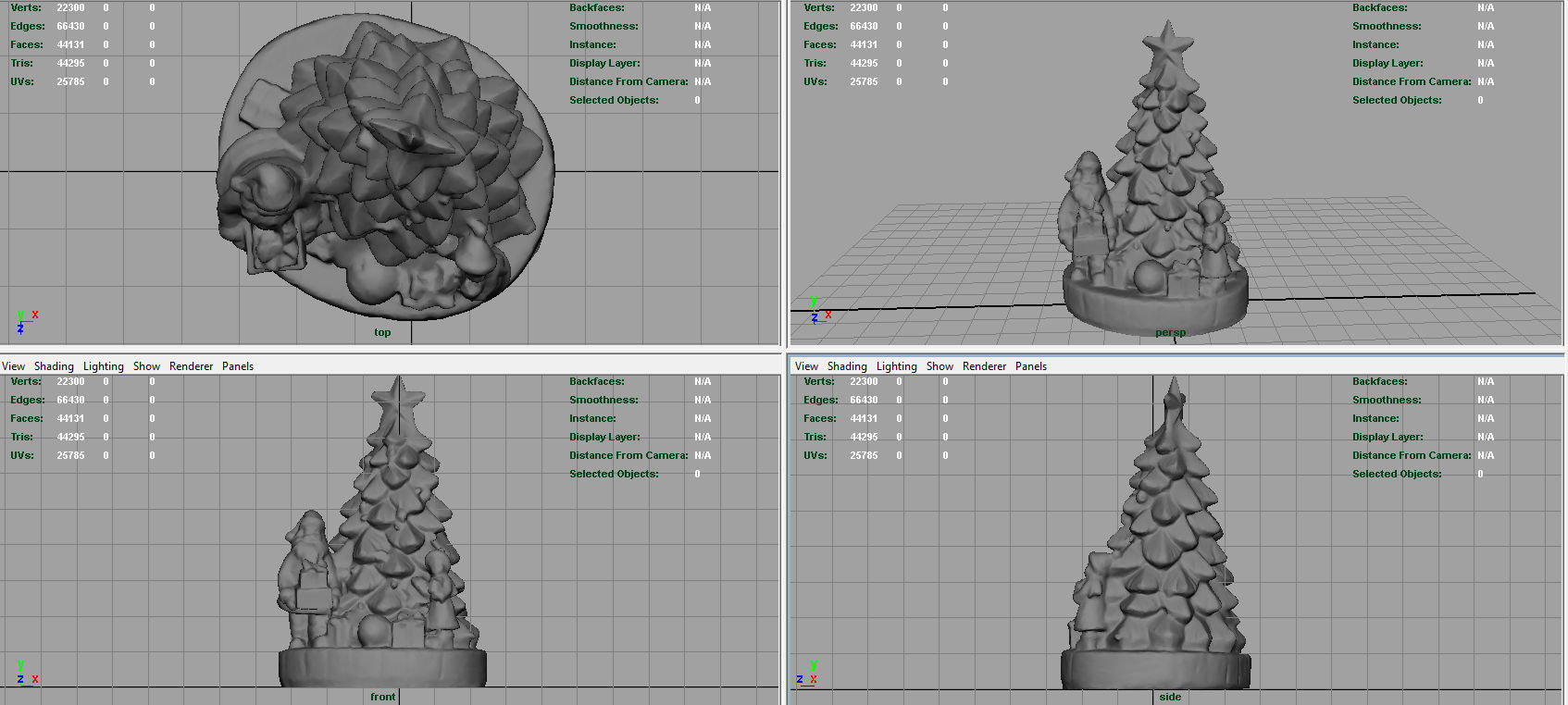This screenshot has width=1568, height=705.
Task: Click 'UVs:' label in the front viewport
Action: [x=22, y=455]
